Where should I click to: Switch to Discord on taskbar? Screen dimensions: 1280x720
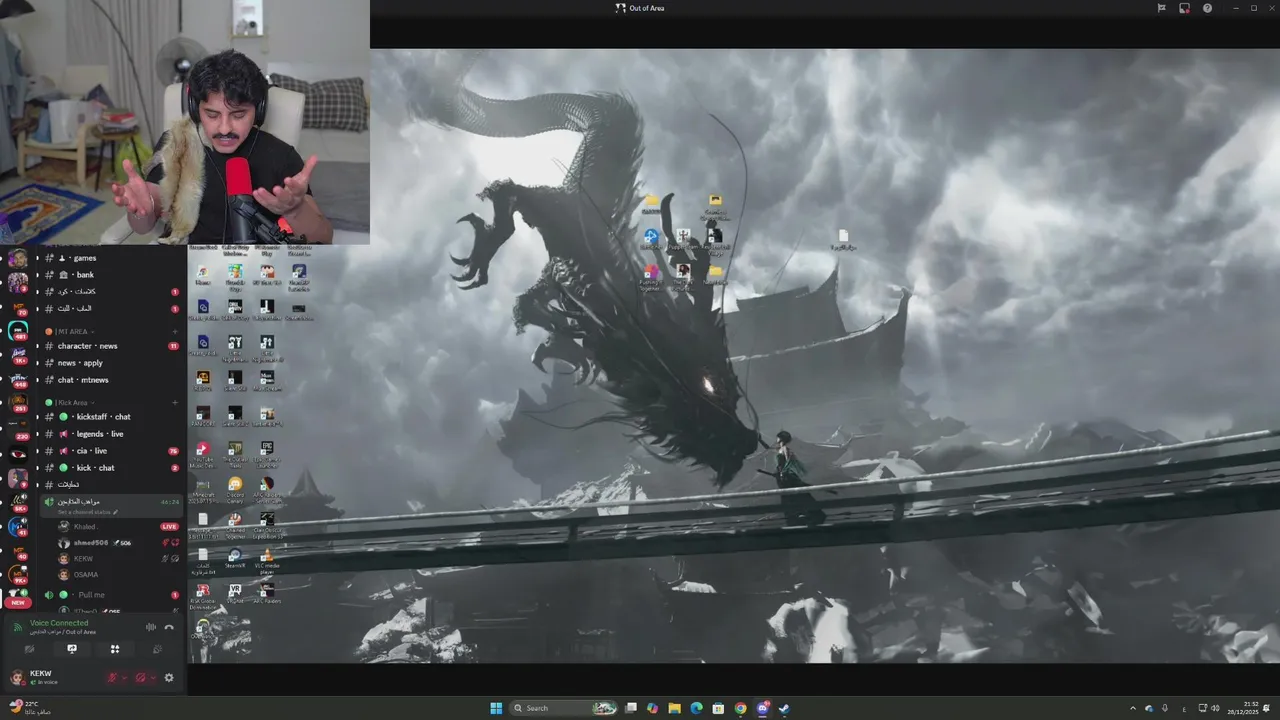click(x=763, y=708)
